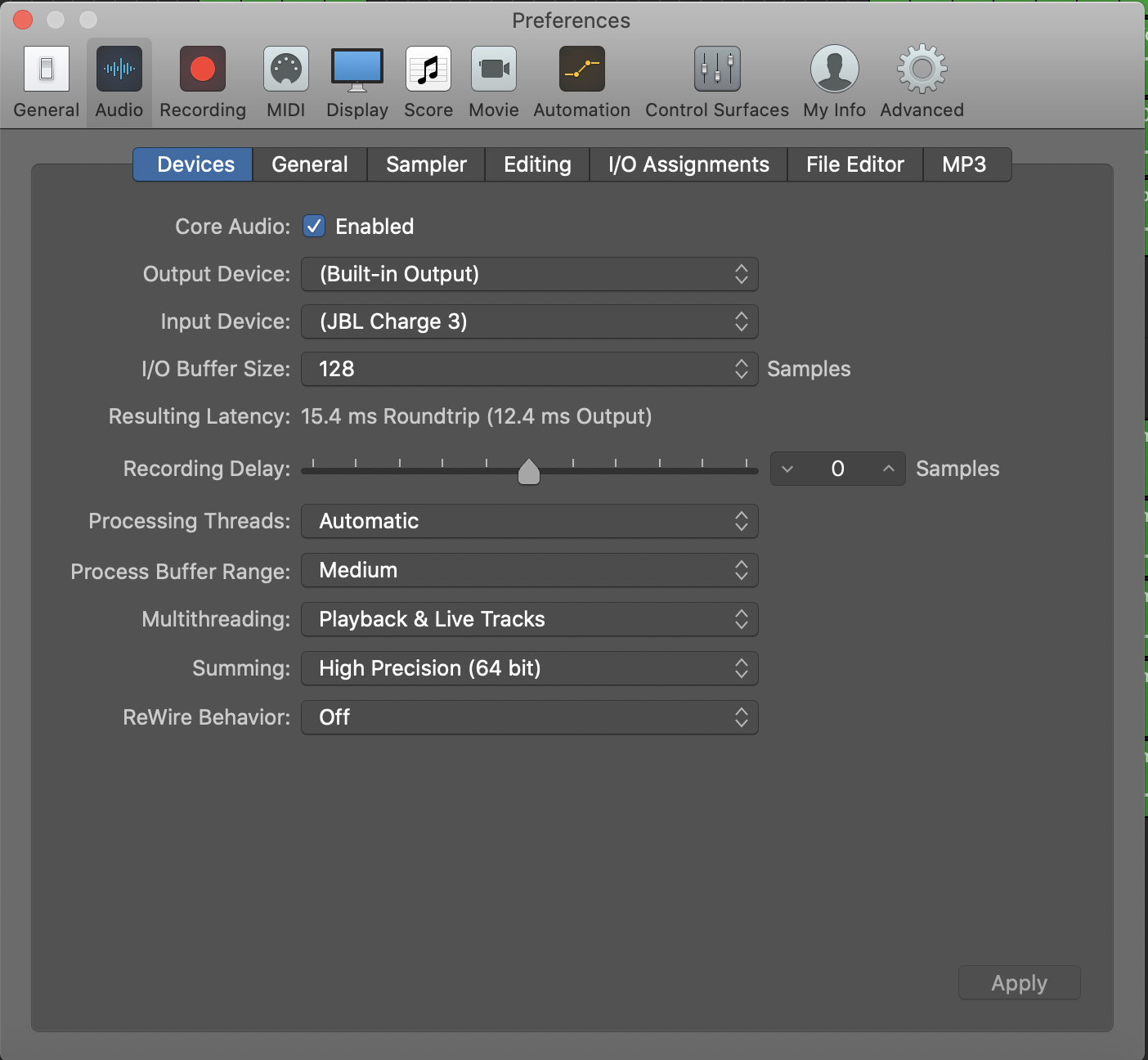Open the Output Device dropdown
Viewport: 1148px width, 1060px height.
530,274
